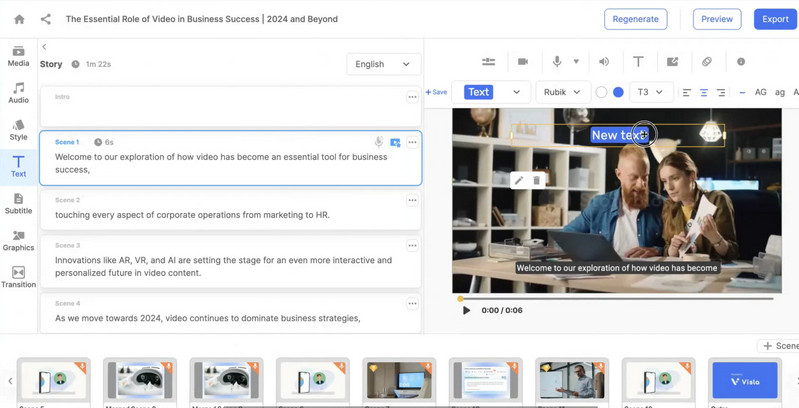
Task: Save the text style with + Save
Action: tap(436, 92)
